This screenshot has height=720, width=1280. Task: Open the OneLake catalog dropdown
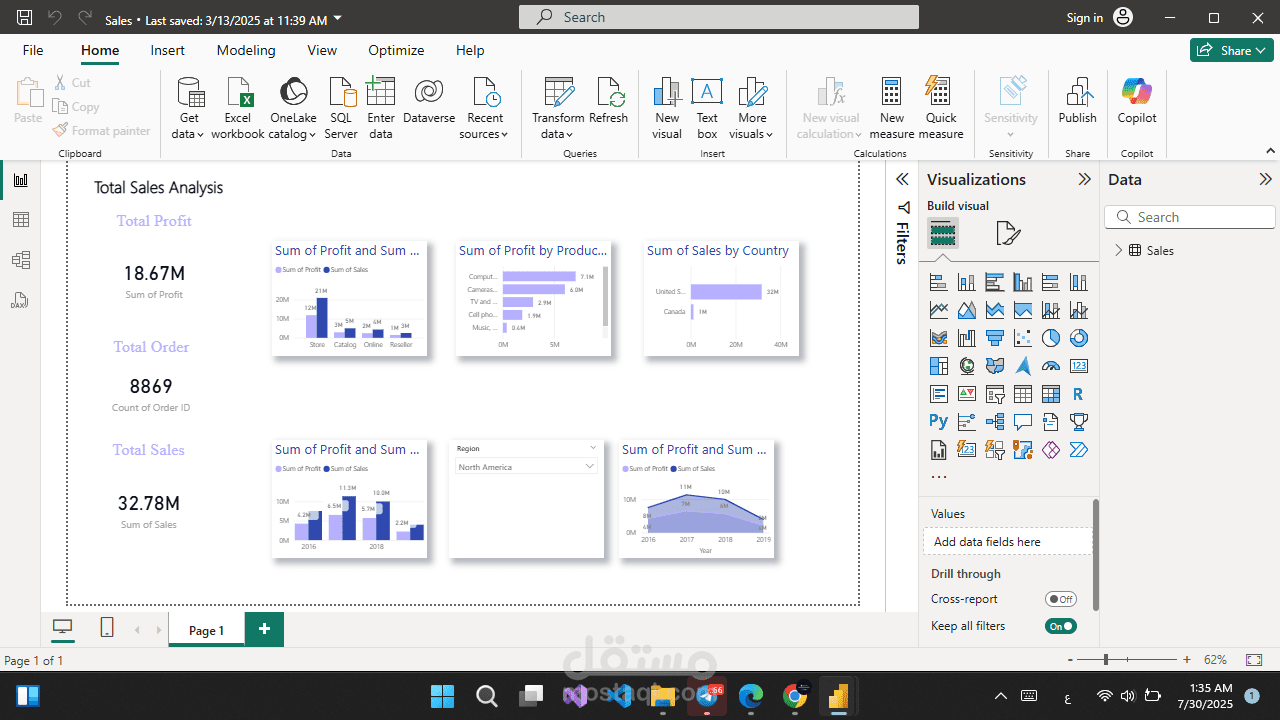[x=293, y=126]
